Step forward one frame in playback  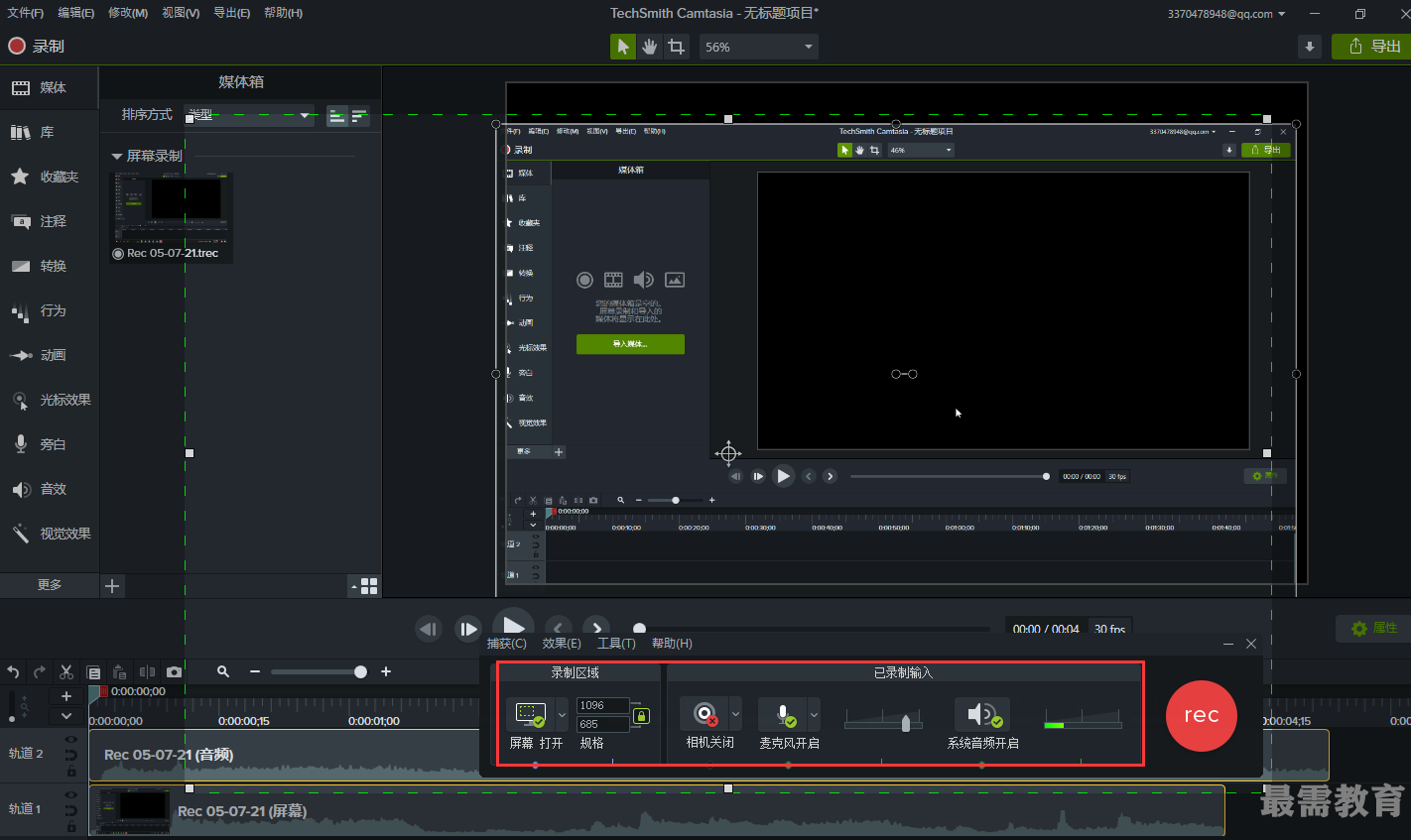(x=467, y=629)
